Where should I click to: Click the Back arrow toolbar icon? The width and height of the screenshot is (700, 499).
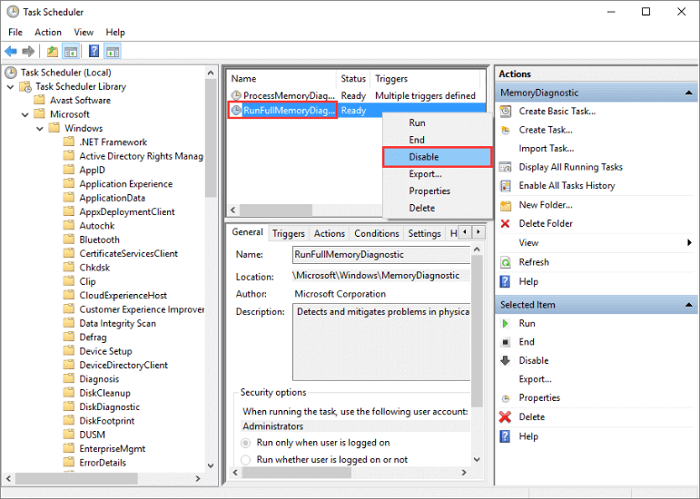coord(11,51)
